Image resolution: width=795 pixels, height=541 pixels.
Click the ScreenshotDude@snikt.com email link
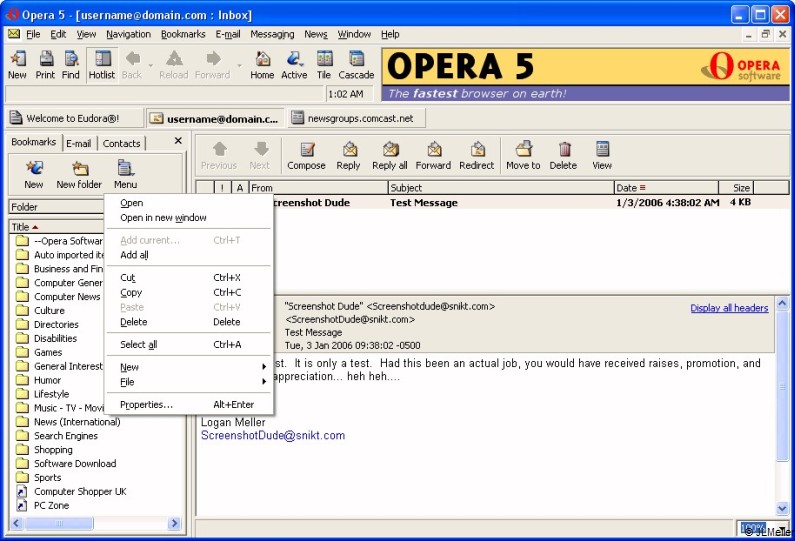(x=273, y=436)
